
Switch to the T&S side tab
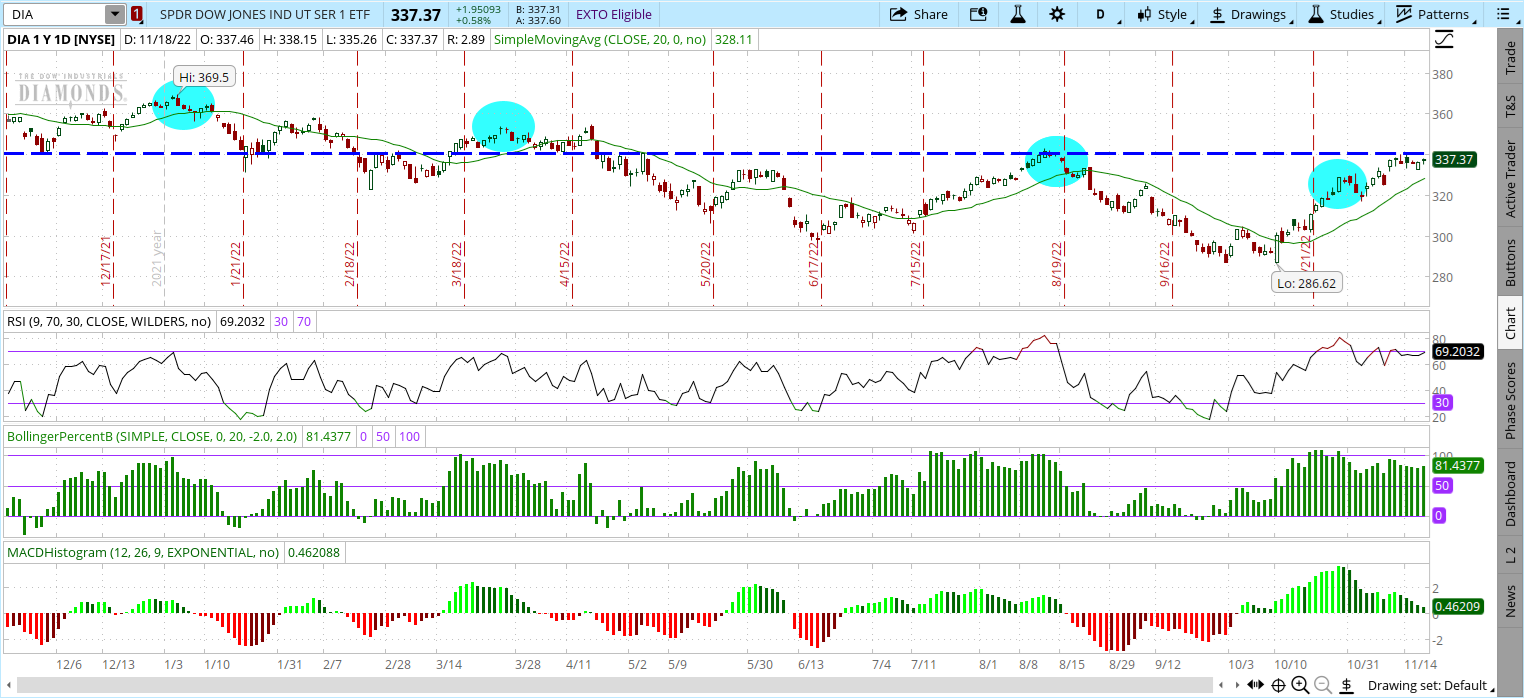click(x=1510, y=107)
